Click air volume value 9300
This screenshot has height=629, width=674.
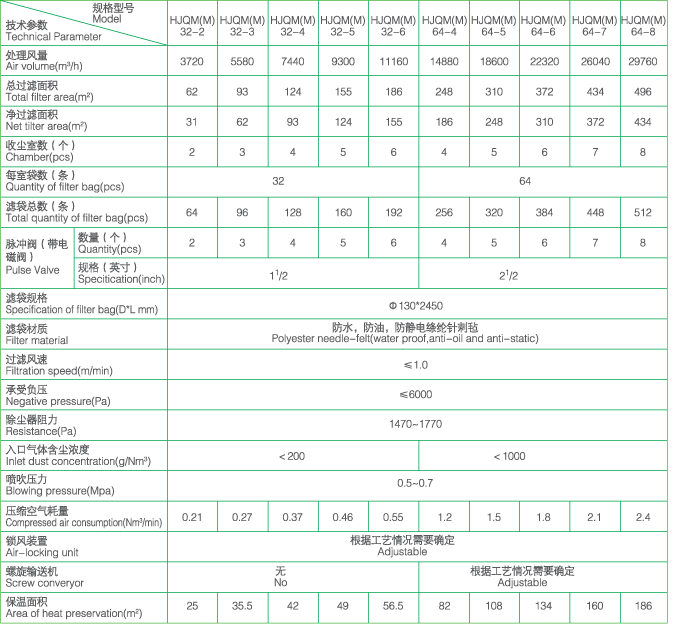pyautogui.click(x=343, y=61)
